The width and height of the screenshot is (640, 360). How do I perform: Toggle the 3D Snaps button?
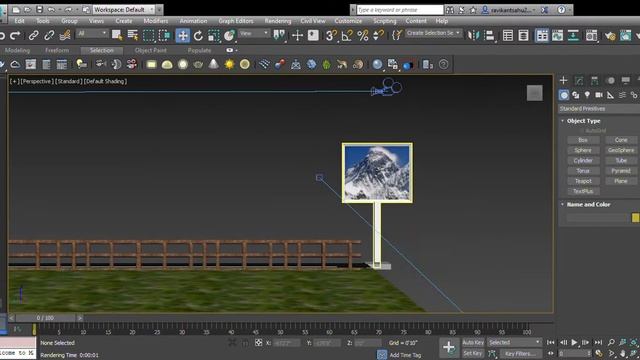(x=331, y=36)
